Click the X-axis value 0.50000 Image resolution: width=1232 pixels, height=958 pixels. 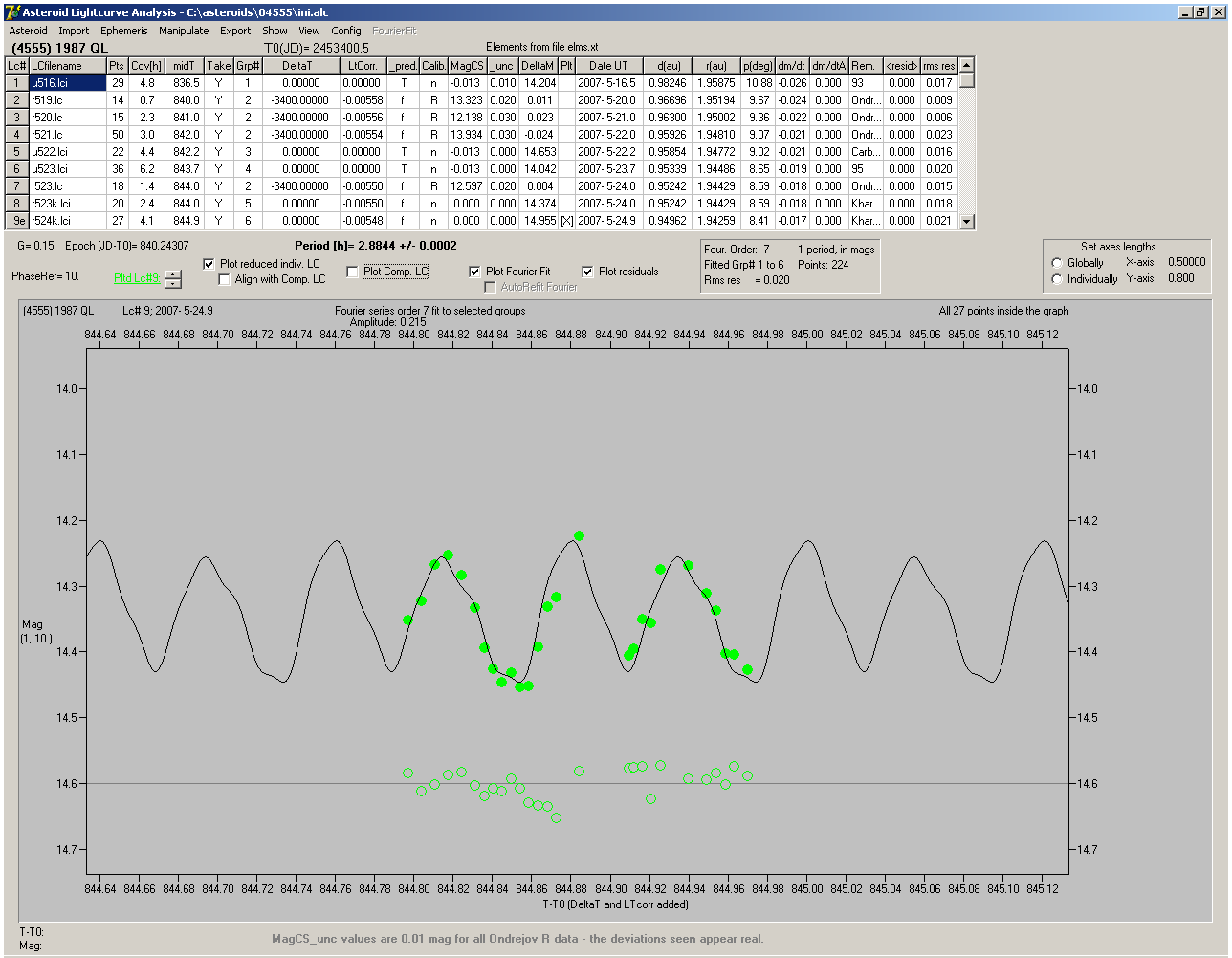pos(1186,262)
